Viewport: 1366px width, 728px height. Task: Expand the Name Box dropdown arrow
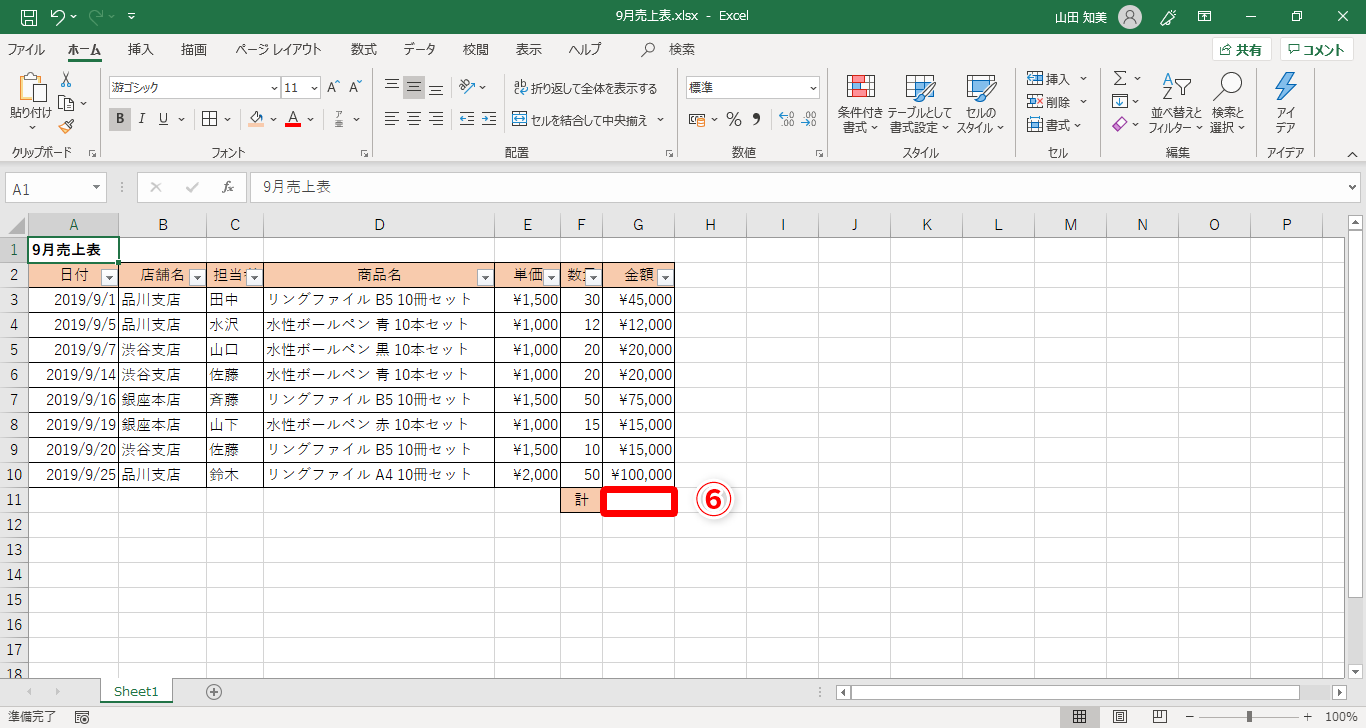[x=96, y=187]
